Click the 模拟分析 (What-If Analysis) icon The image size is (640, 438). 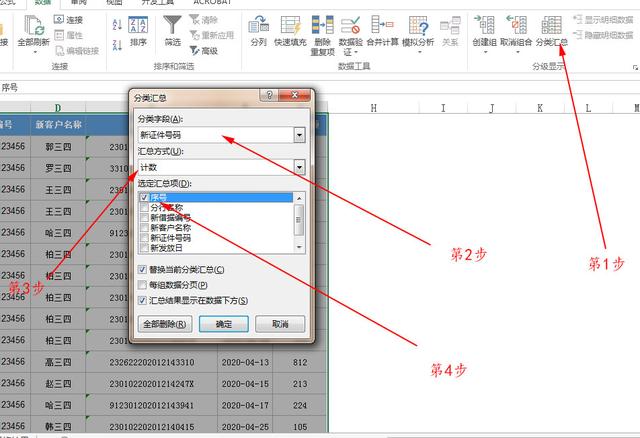418,25
